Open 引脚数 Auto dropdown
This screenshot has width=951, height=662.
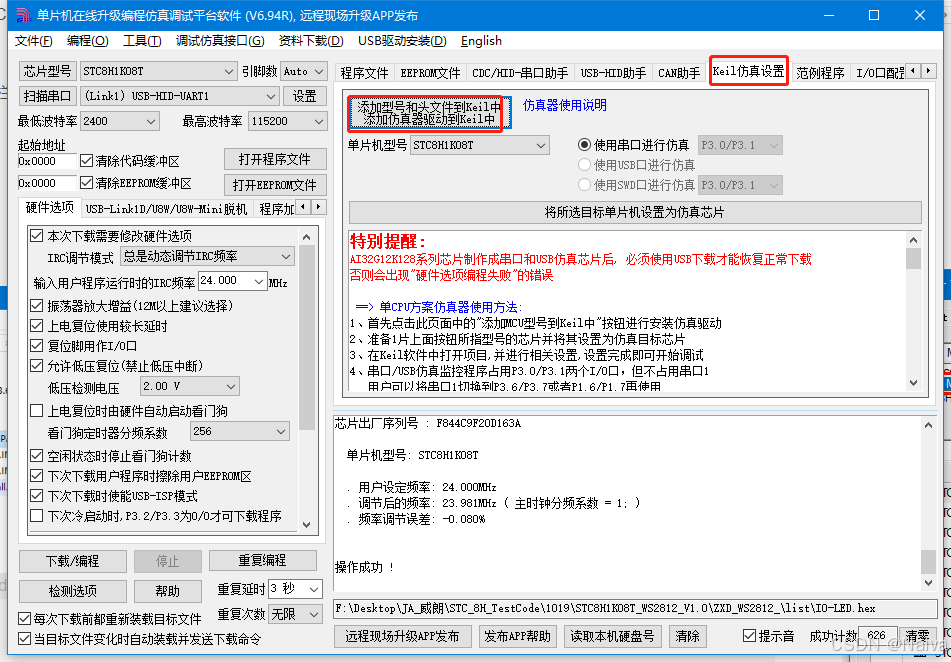(x=304, y=71)
